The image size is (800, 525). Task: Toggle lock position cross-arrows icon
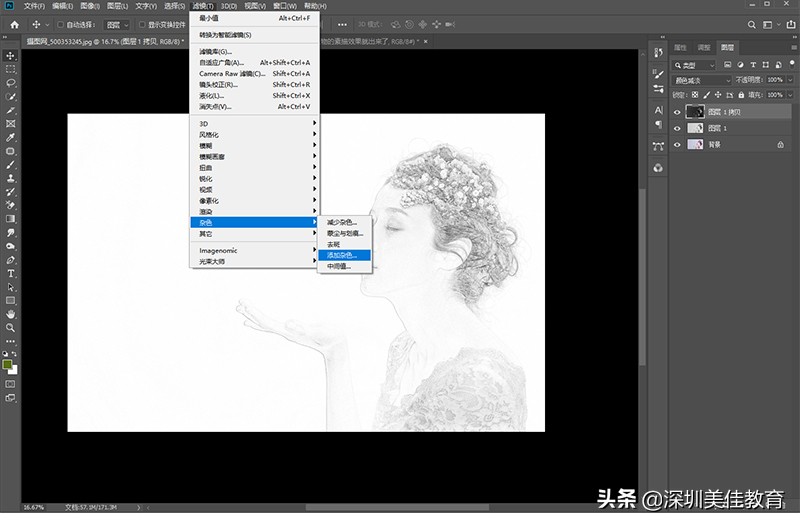point(718,95)
